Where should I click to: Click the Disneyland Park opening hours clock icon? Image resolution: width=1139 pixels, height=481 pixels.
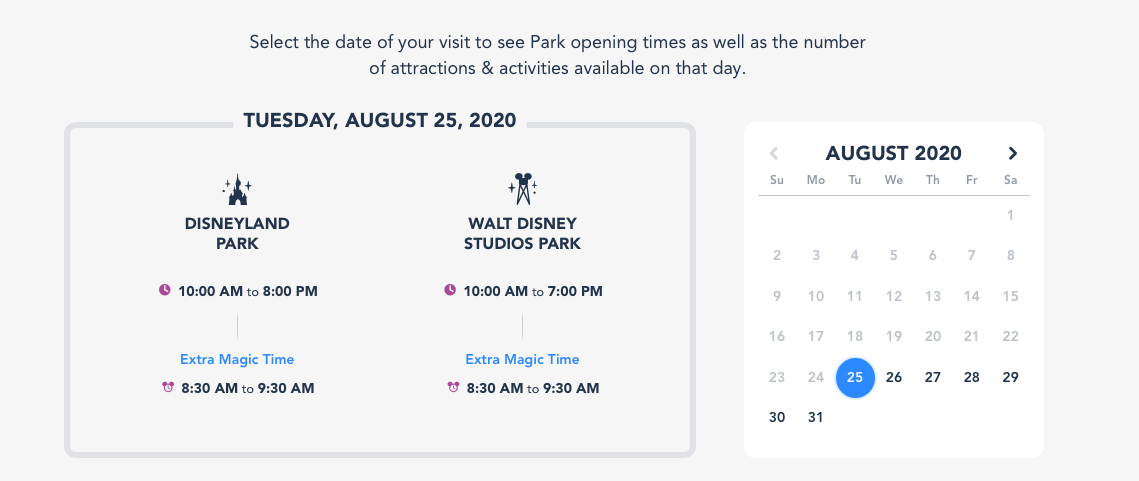[x=165, y=291]
